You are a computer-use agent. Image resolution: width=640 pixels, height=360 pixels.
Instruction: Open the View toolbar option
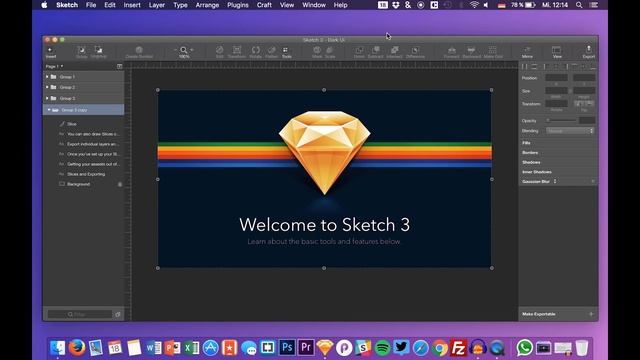pyautogui.click(x=557, y=52)
